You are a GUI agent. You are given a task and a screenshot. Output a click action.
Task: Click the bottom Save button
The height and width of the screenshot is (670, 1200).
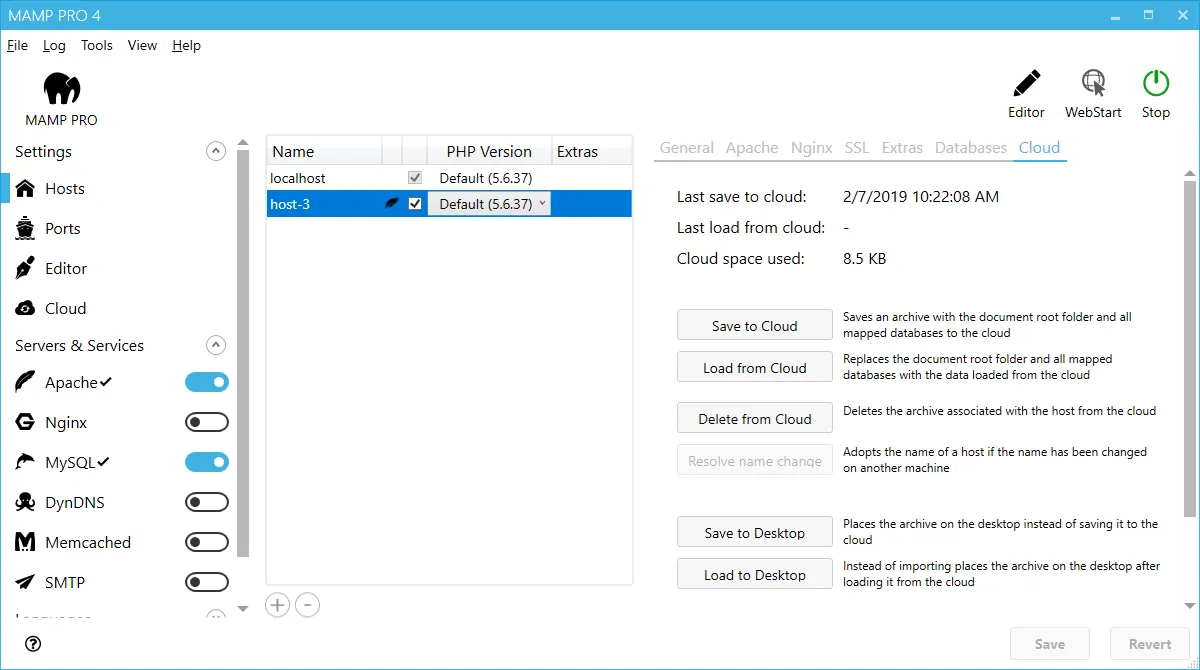[x=1050, y=644]
